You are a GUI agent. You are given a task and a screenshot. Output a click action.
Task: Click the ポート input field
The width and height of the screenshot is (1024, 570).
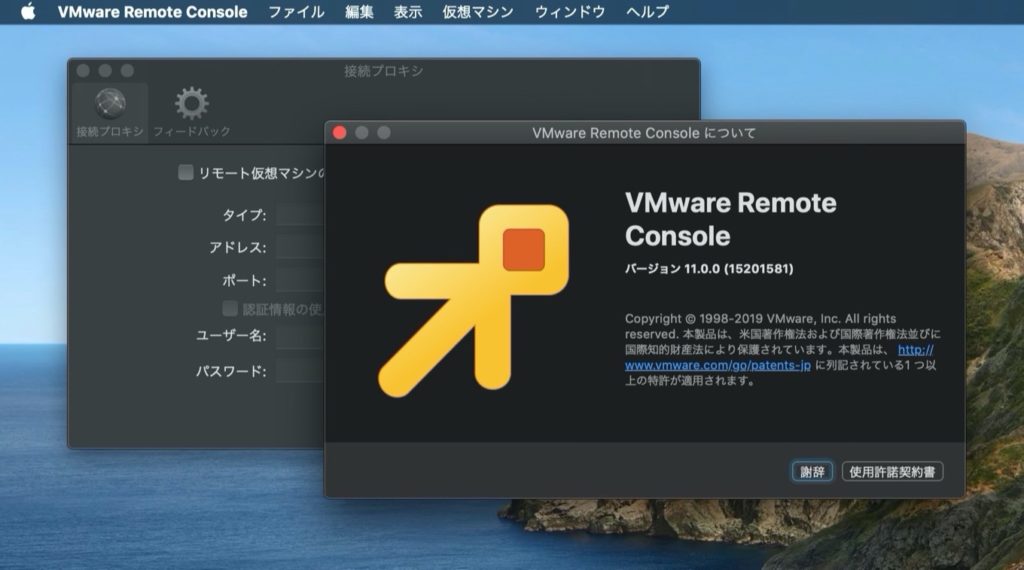point(300,280)
